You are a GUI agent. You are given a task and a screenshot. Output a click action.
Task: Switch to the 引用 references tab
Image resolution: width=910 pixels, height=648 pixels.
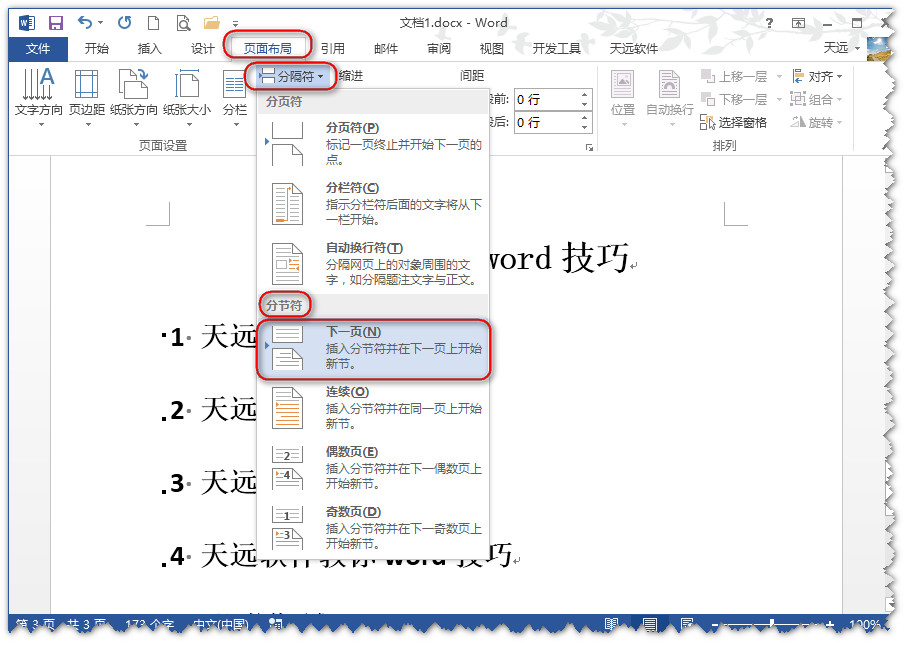point(332,48)
